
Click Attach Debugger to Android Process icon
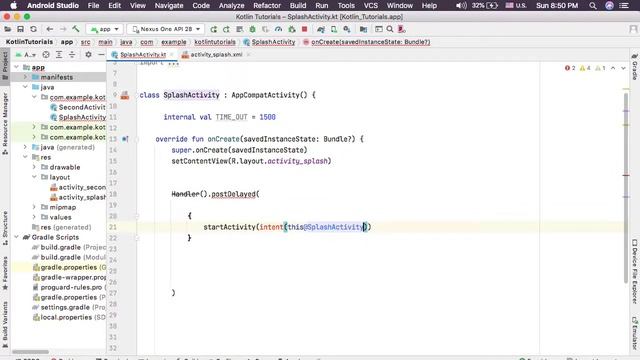click(x=291, y=29)
